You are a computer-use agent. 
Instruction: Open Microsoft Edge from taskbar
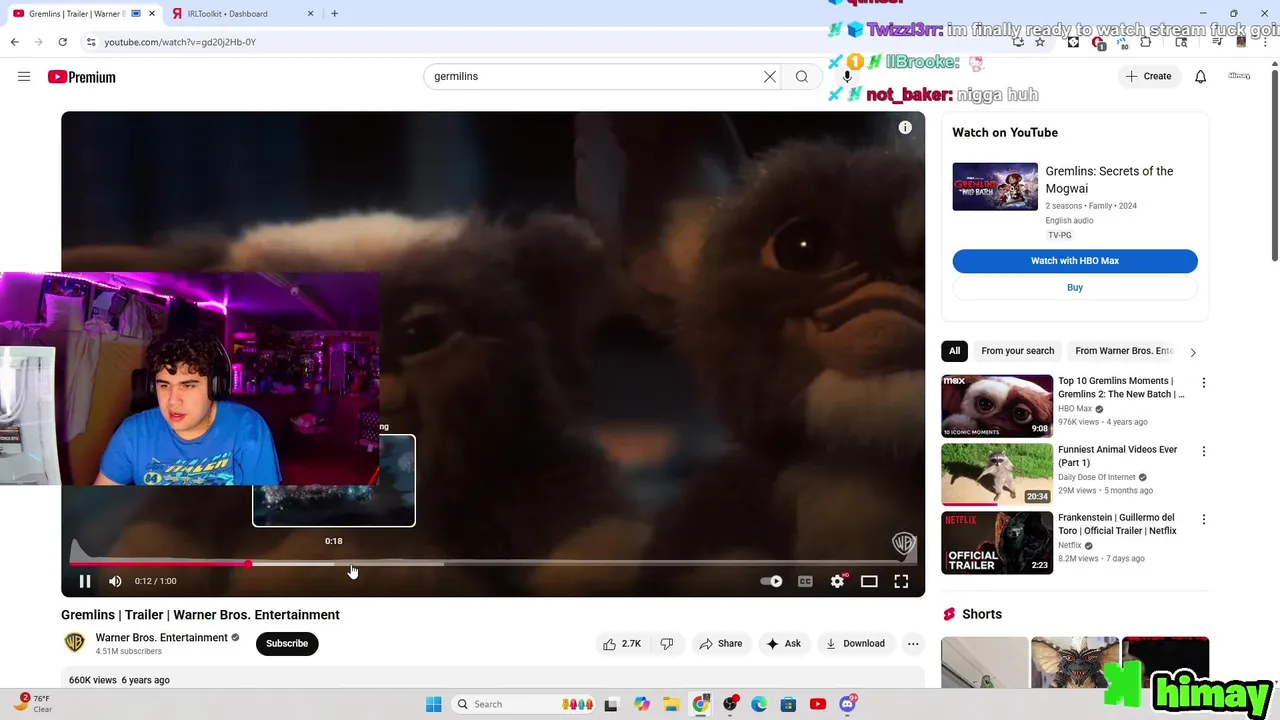(x=759, y=704)
